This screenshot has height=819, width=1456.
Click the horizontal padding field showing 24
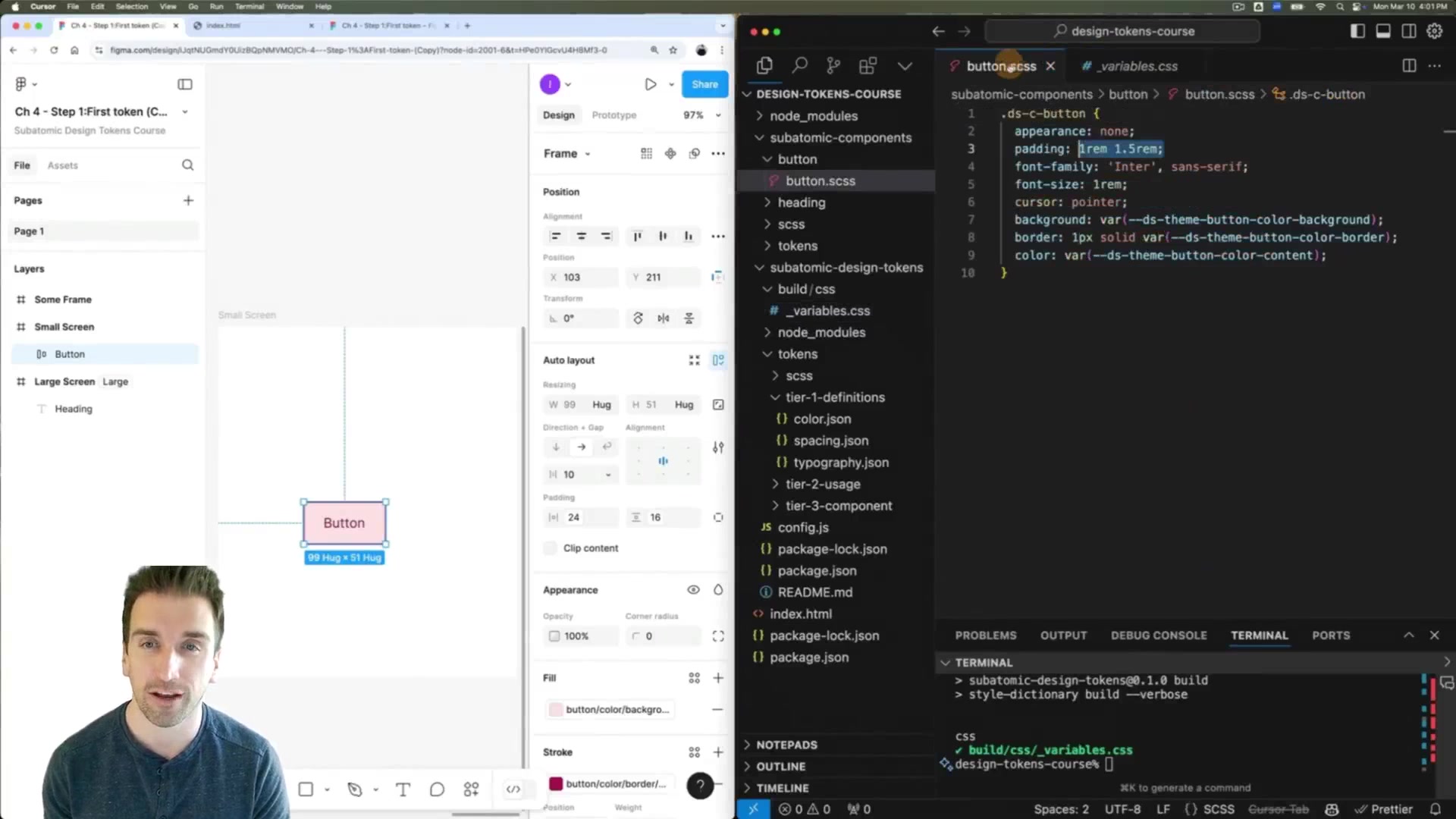click(x=581, y=517)
